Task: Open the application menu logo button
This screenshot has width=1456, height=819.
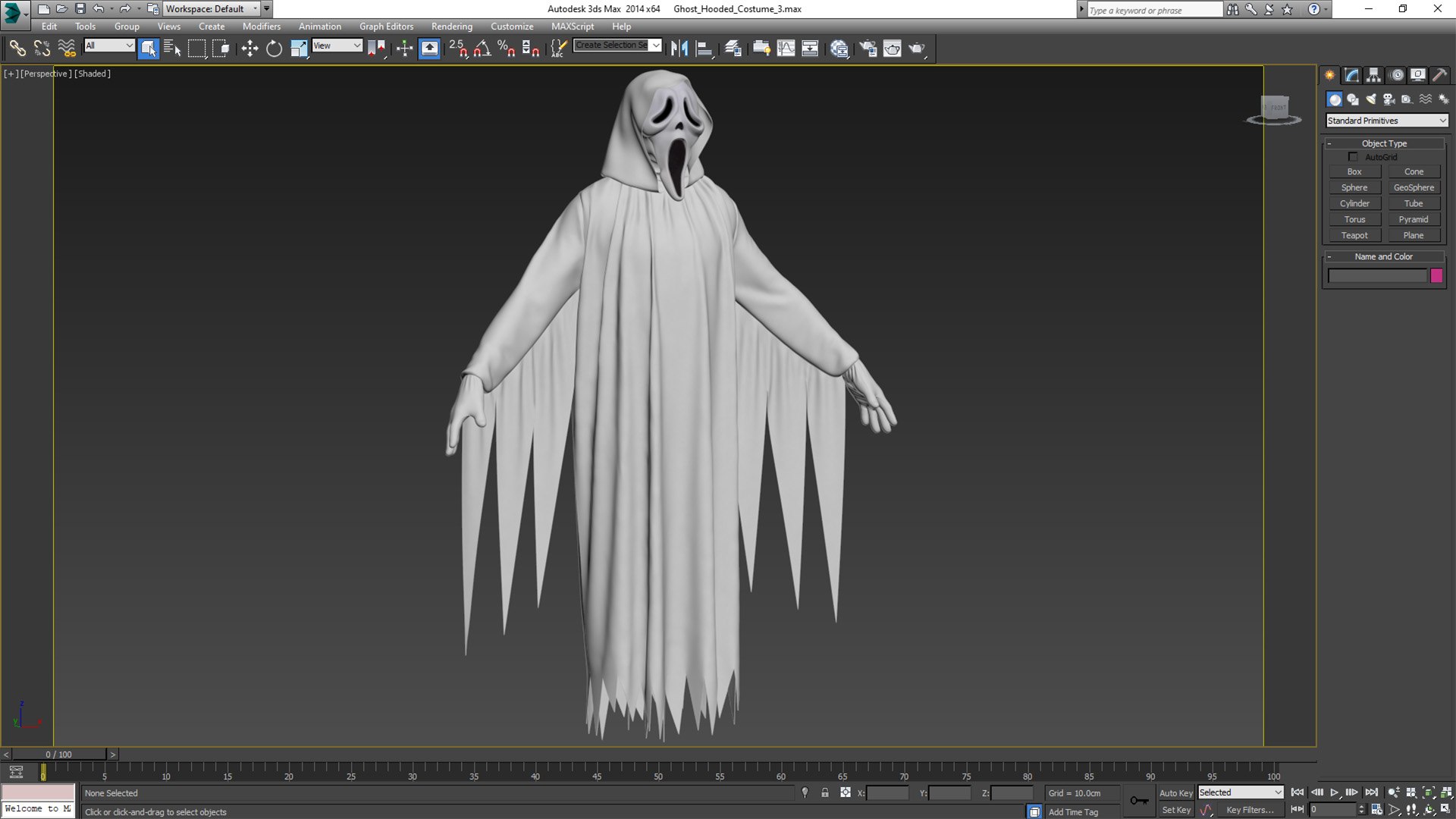Action: point(14,12)
